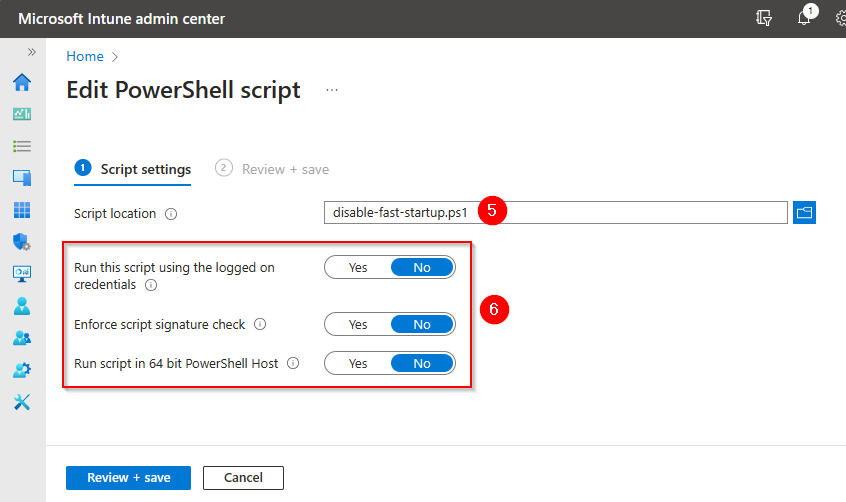
Task: Open Tenant administration in sidebar
Action: tap(21, 370)
